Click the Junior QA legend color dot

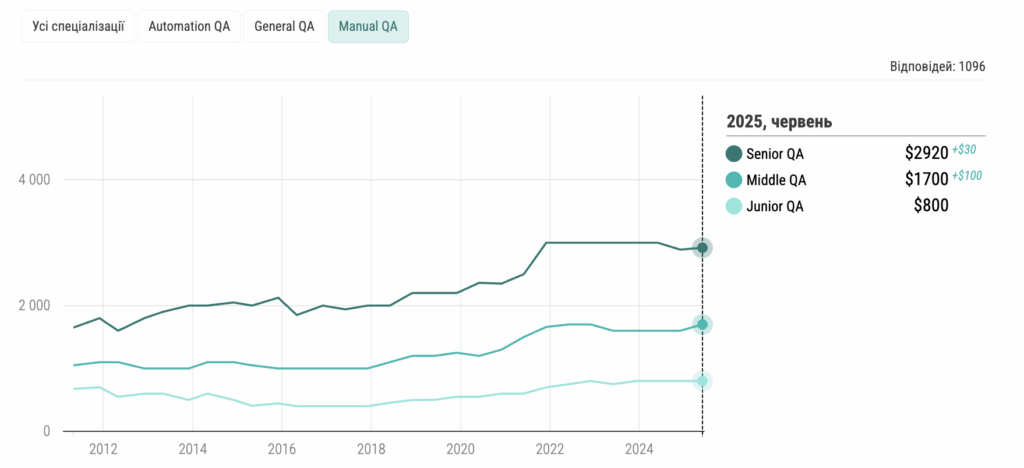(x=734, y=207)
